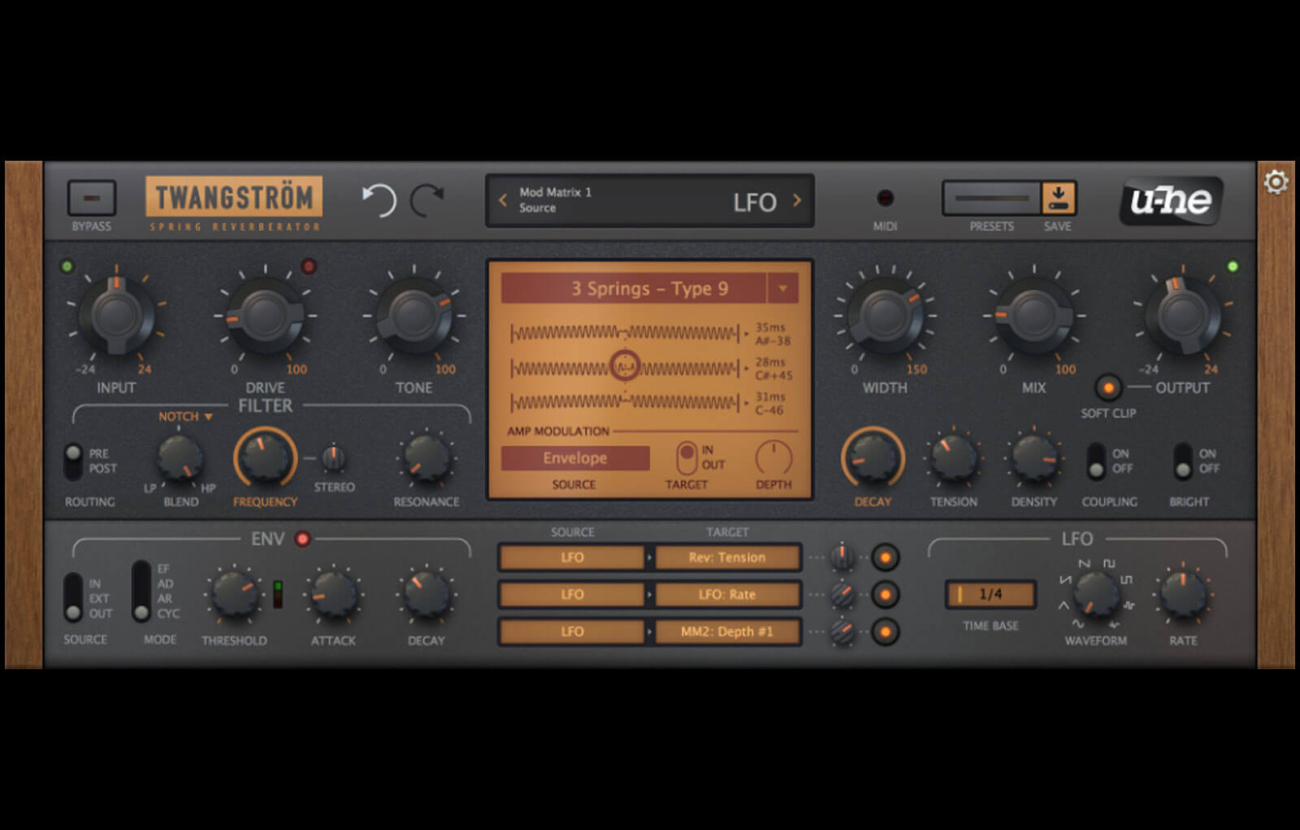1300x830 pixels.
Task: Open settings with the gear icon
Action: 1276,183
